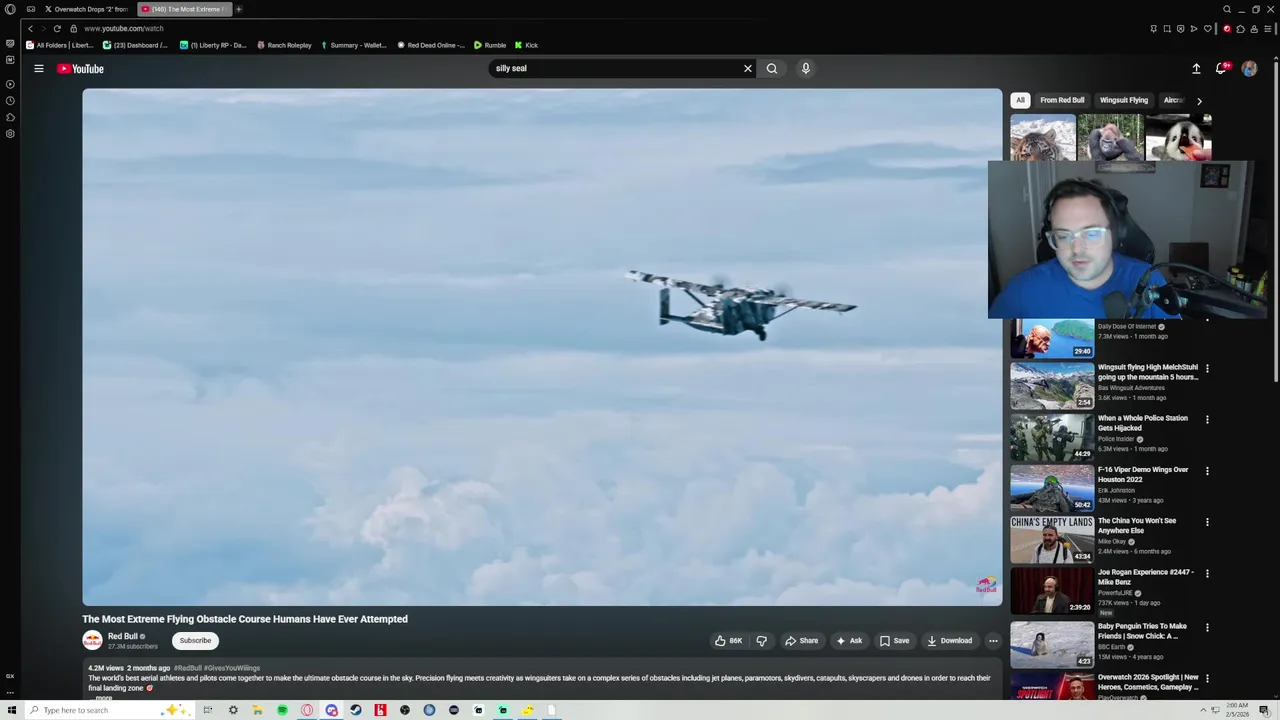This screenshot has height=720, width=1280.
Task: Switch to Overwatch Drops X tab
Action: click(x=87, y=9)
